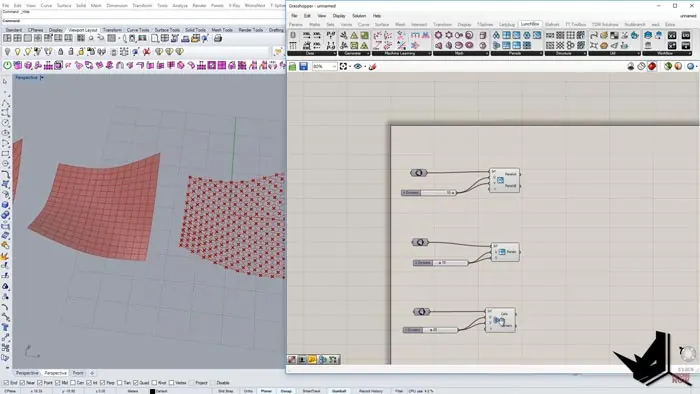Open the Curve Tools tab in Rhino
The width and height of the screenshot is (700, 394).
tap(138, 30)
